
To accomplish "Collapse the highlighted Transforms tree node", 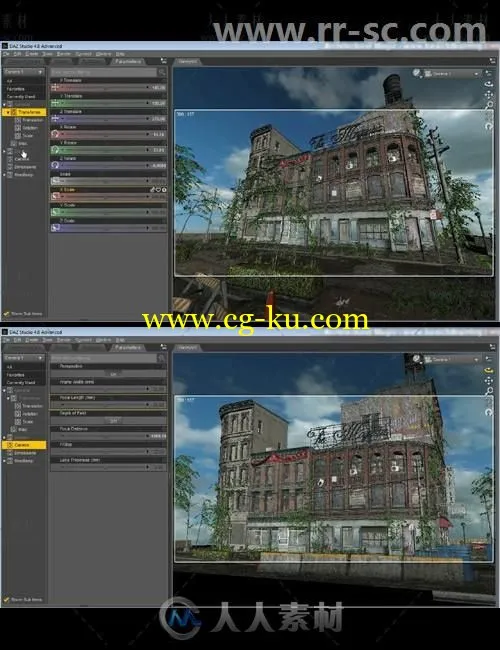I will [x=8, y=112].
